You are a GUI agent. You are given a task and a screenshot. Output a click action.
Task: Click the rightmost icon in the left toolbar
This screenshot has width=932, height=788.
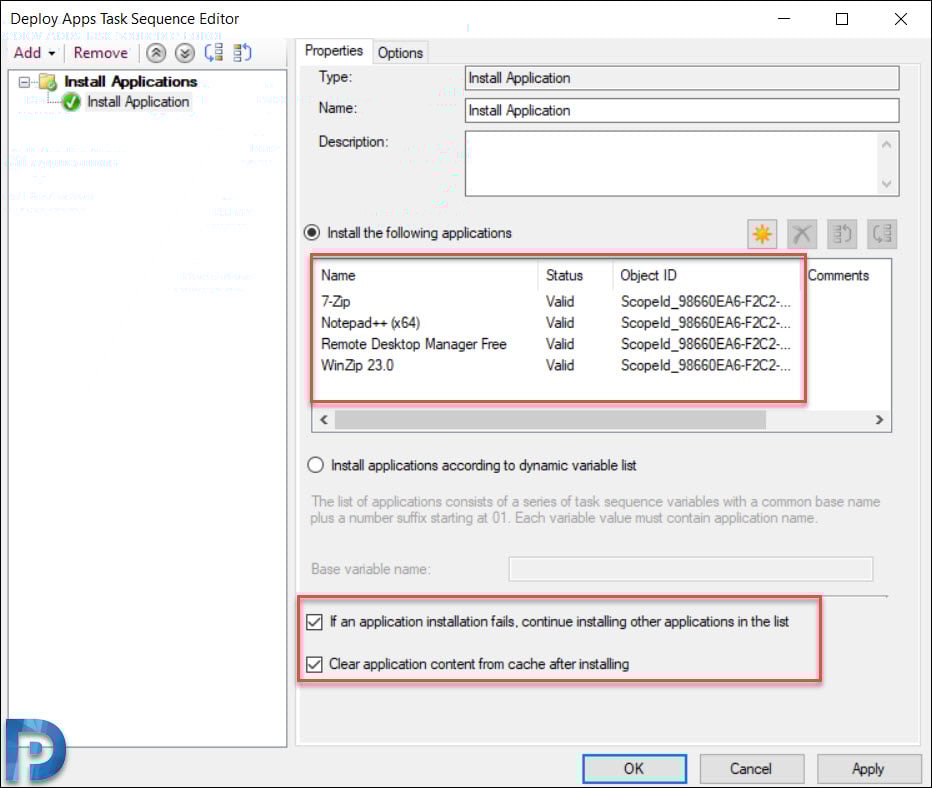coord(242,53)
